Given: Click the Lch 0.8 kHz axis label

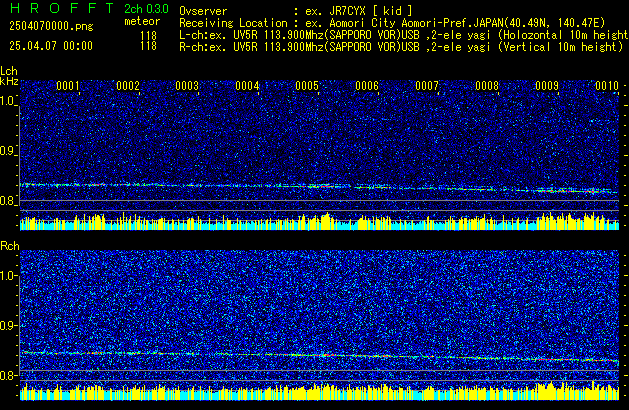Looking at the screenshot, I should (x=8, y=201).
